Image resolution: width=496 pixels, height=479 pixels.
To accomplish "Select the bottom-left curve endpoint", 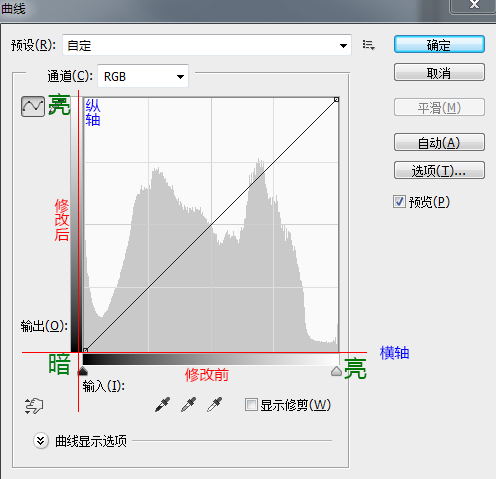I will [x=85, y=350].
